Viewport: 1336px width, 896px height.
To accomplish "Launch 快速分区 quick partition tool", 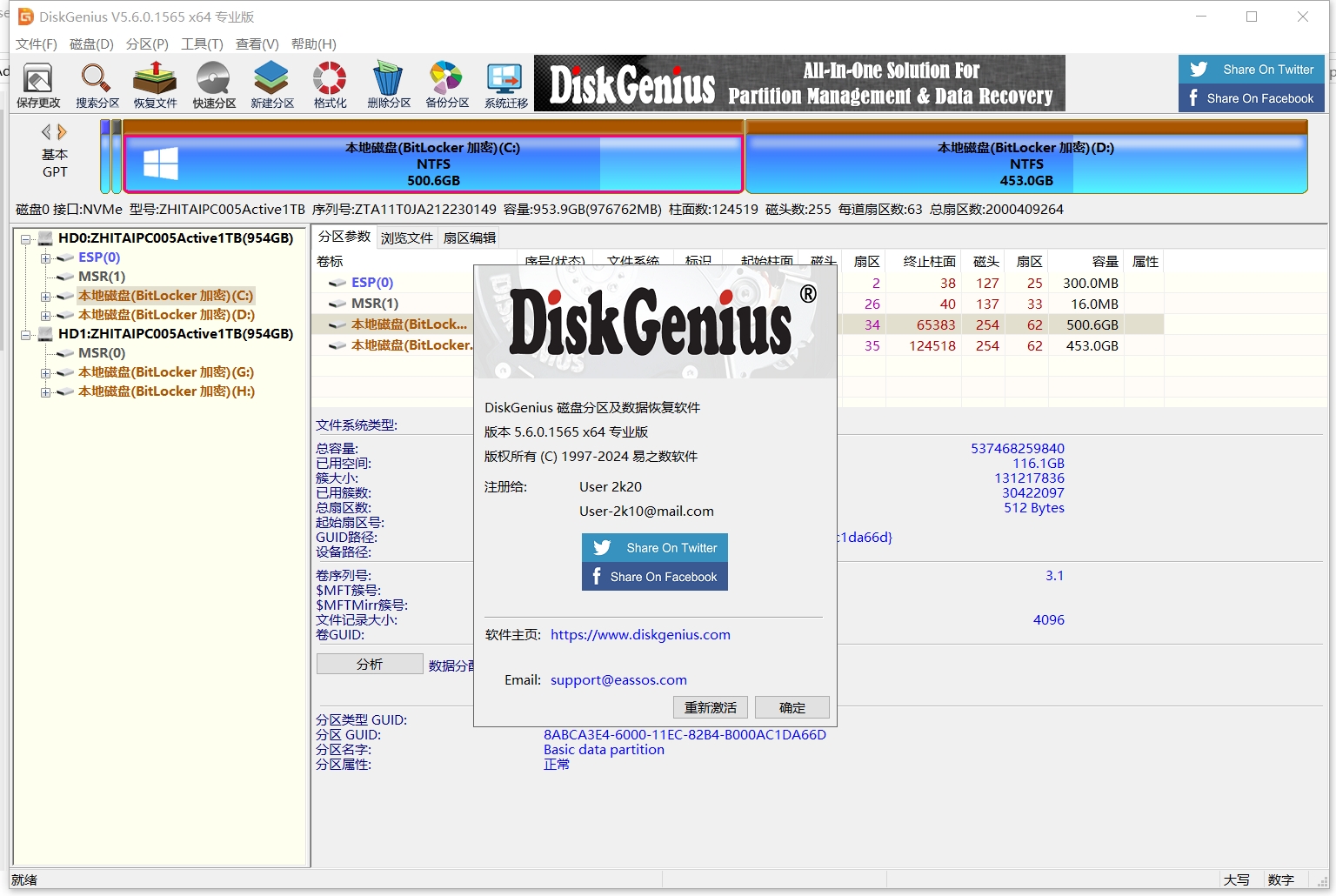I will pyautogui.click(x=212, y=84).
